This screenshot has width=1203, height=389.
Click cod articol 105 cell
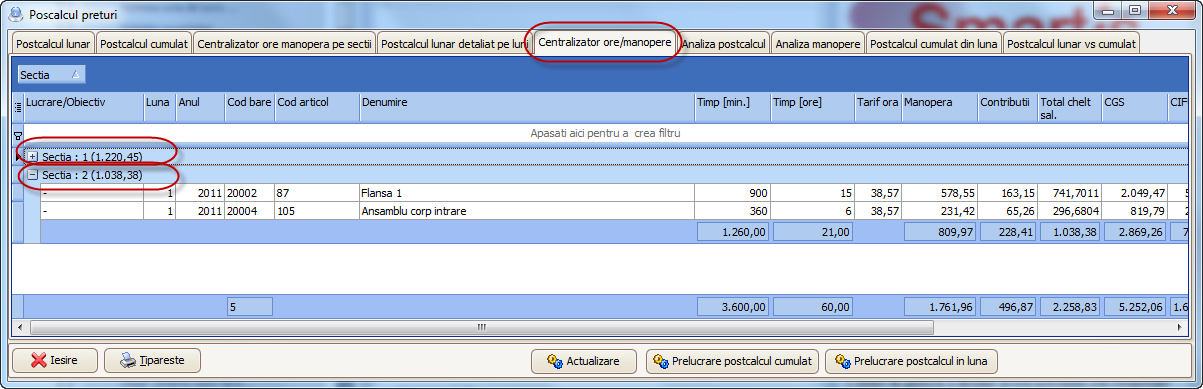click(317, 211)
